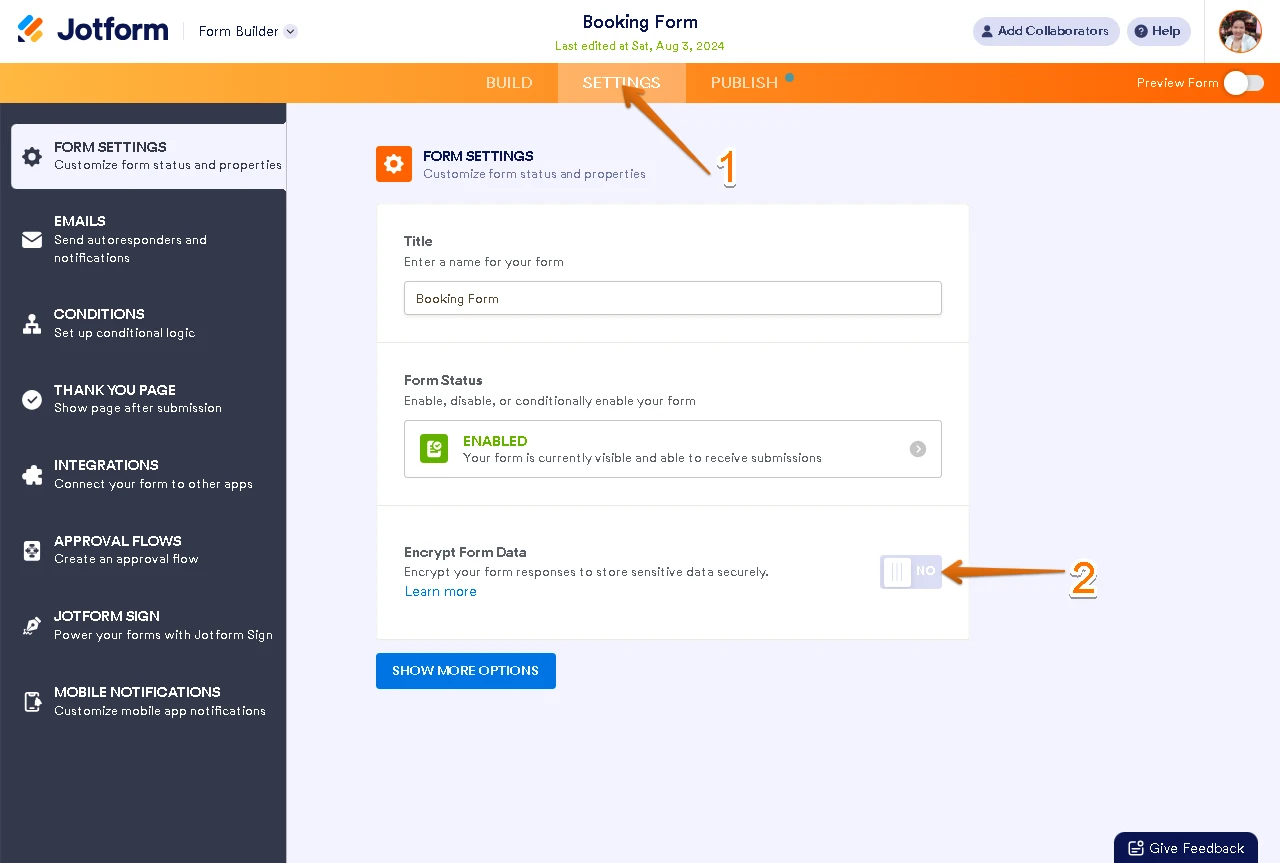
Task: Click the Jotform logo
Action: (x=93, y=30)
